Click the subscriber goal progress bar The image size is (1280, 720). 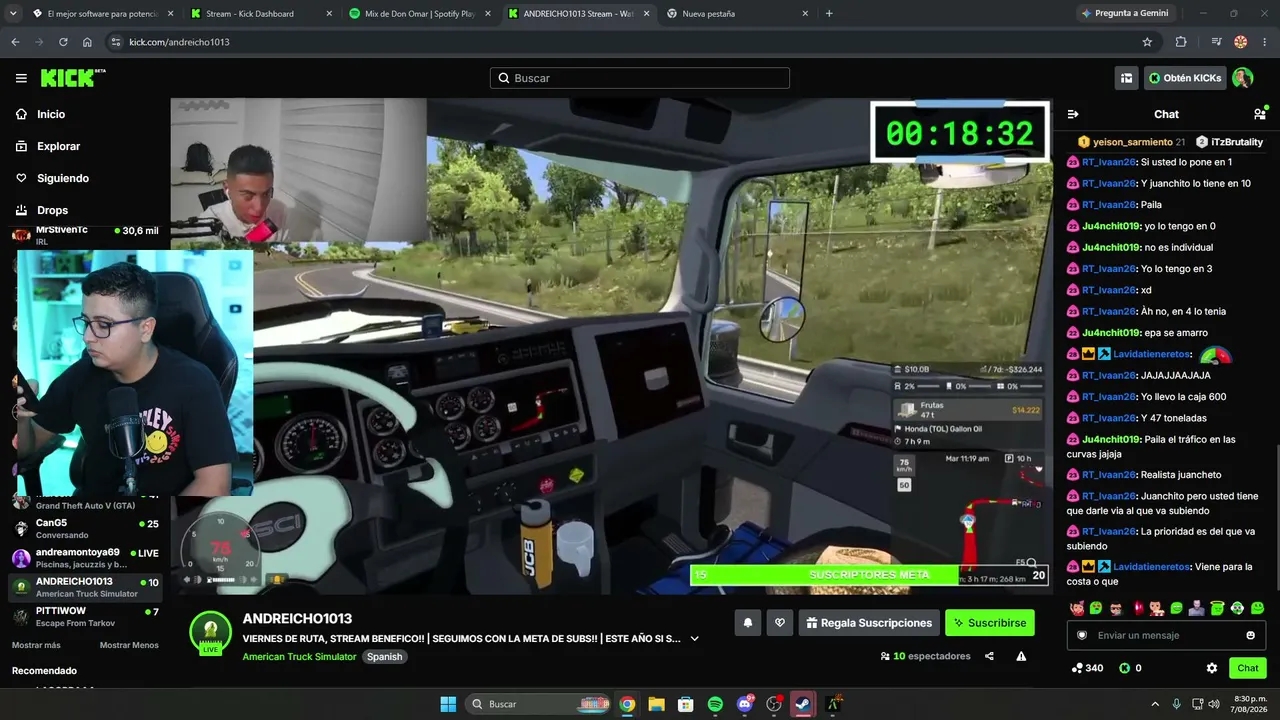(869, 575)
